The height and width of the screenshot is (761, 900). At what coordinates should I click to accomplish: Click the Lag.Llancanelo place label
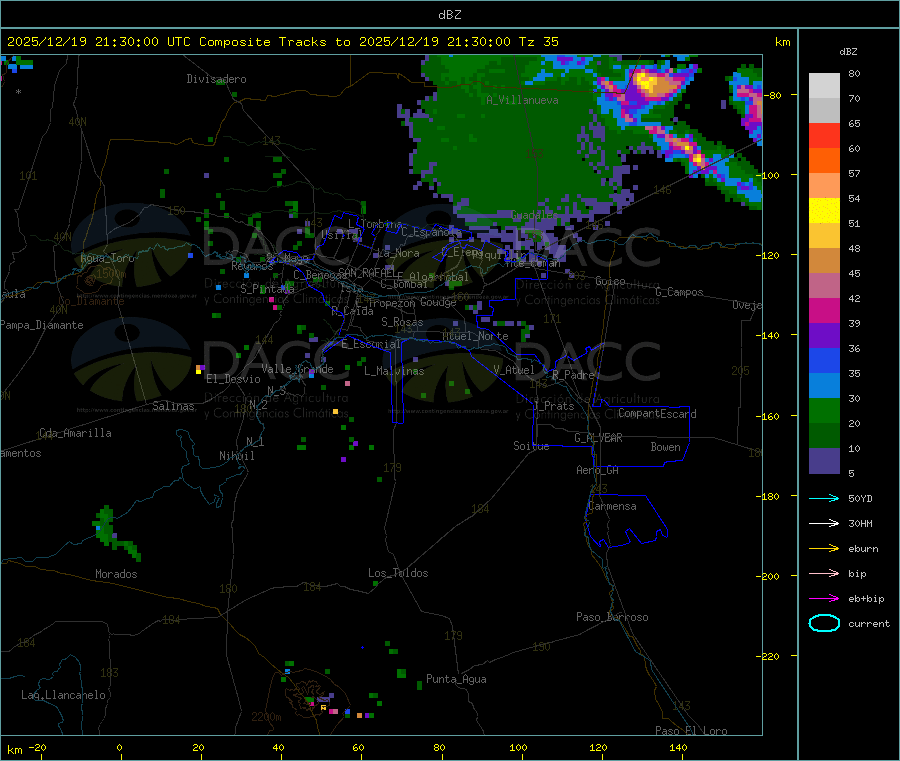[63, 695]
